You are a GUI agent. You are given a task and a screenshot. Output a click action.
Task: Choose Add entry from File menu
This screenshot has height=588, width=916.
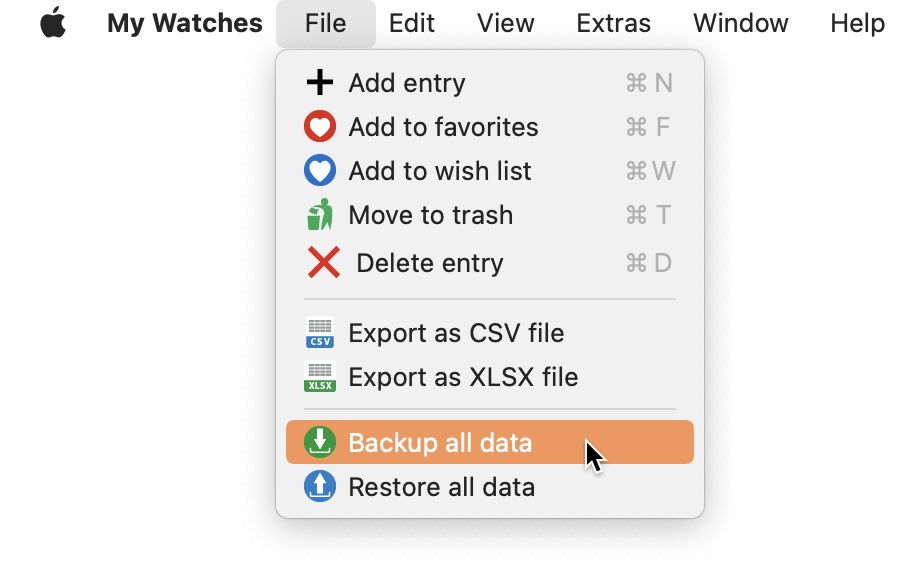pos(490,82)
